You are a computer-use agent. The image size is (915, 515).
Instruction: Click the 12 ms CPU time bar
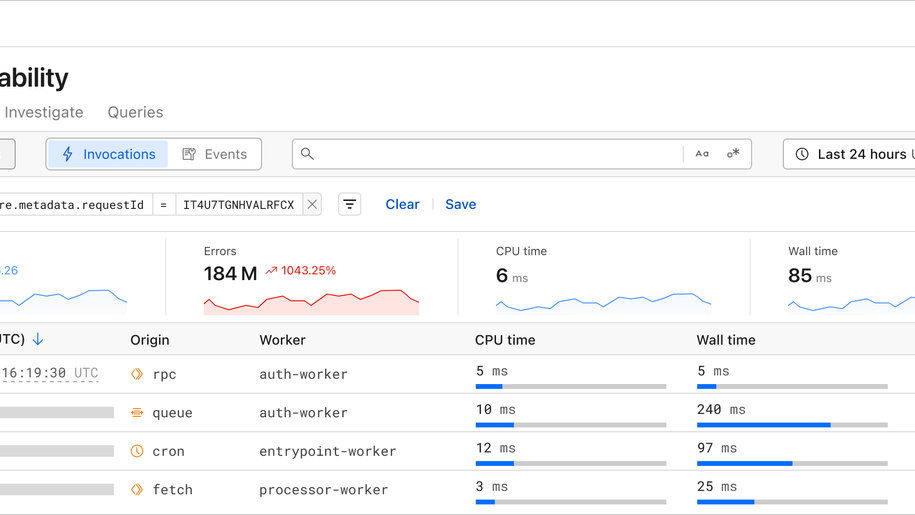(571, 464)
